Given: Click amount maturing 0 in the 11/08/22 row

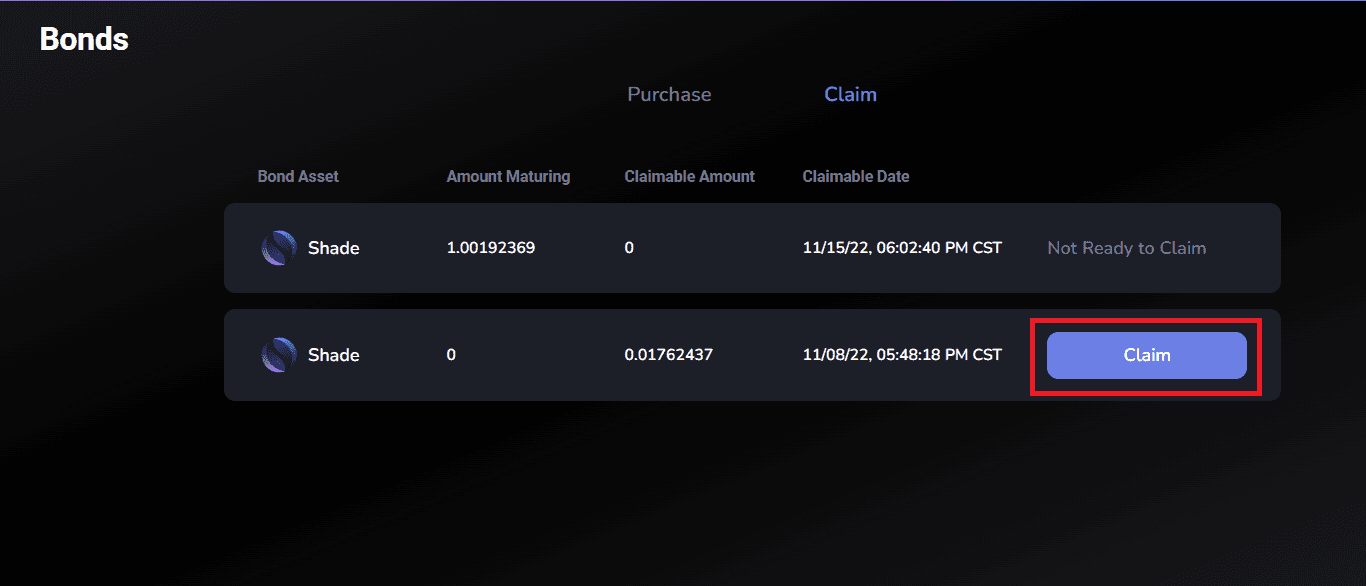Looking at the screenshot, I should click(x=451, y=355).
